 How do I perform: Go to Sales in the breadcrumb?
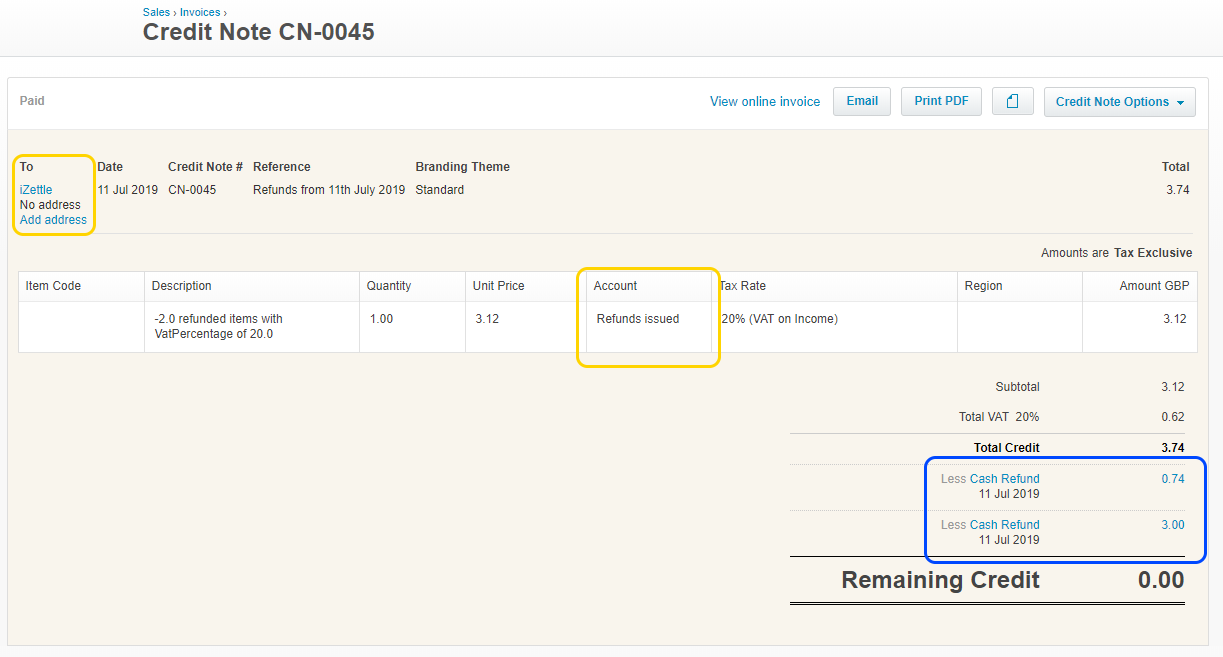(156, 12)
